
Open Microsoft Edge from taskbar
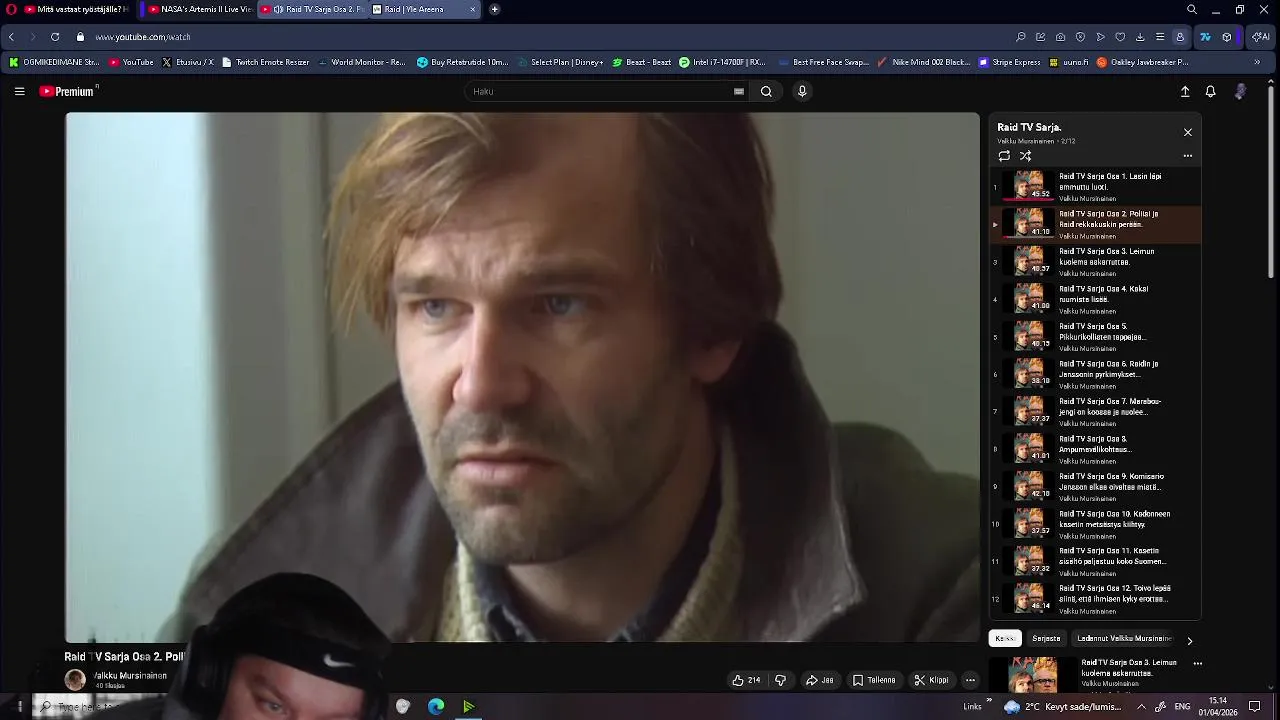click(436, 706)
